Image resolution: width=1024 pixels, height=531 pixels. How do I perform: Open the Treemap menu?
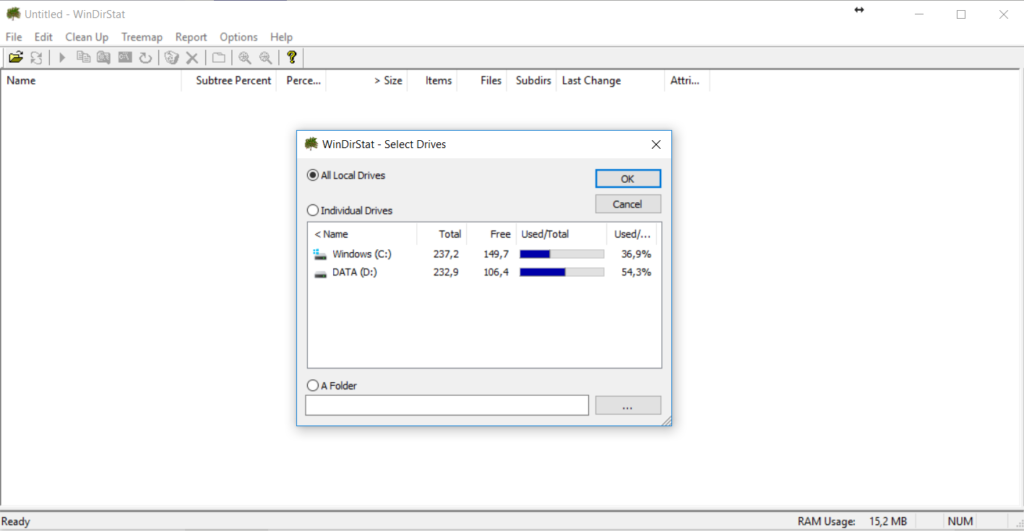(x=142, y=37)
